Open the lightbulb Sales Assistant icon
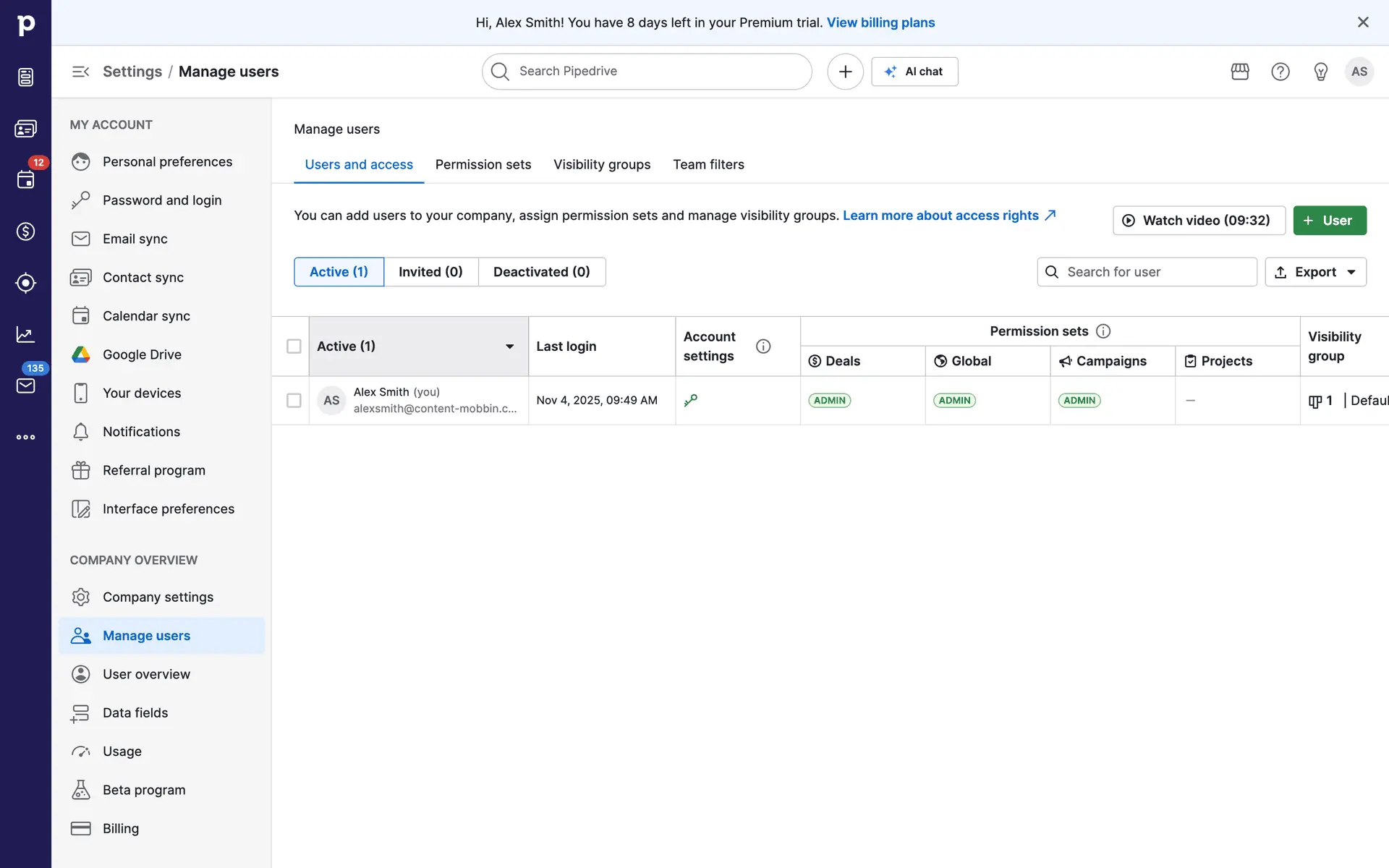 [x=1320, y=72]
